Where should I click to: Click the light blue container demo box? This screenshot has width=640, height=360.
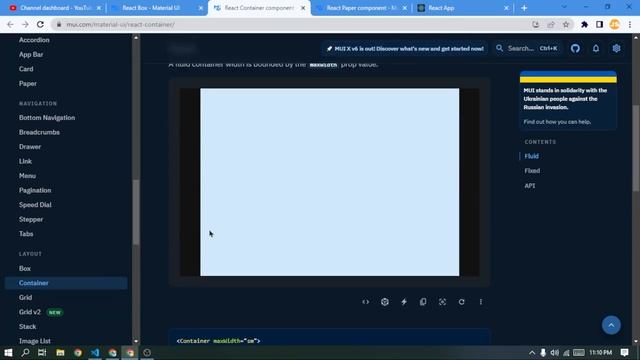pos(329,182)
